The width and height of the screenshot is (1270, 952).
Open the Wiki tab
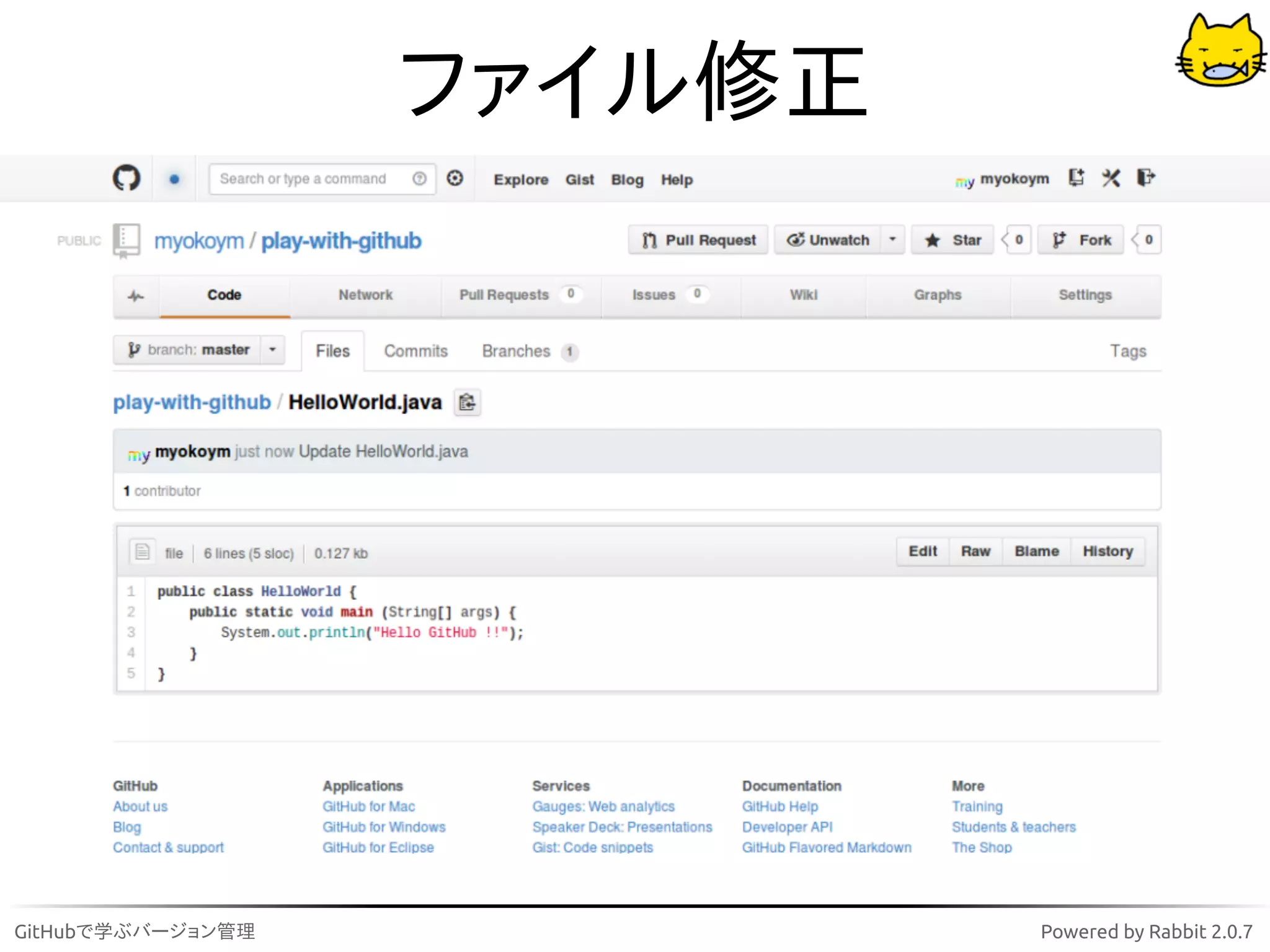pyautogui.click(x=804, y=295)
